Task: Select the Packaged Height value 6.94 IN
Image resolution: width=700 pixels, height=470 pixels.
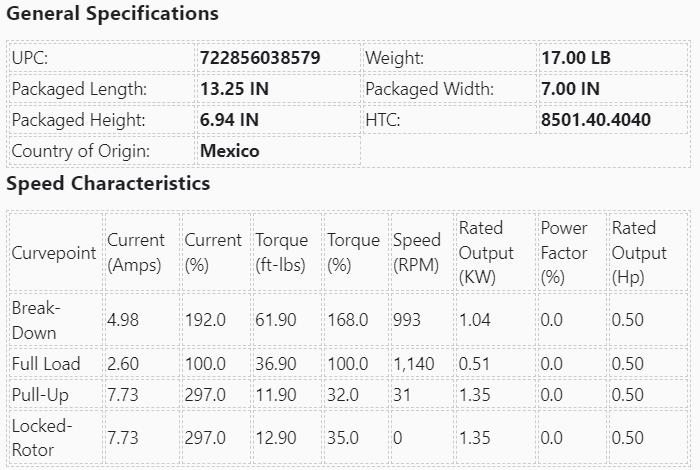Action: point(229,120)
